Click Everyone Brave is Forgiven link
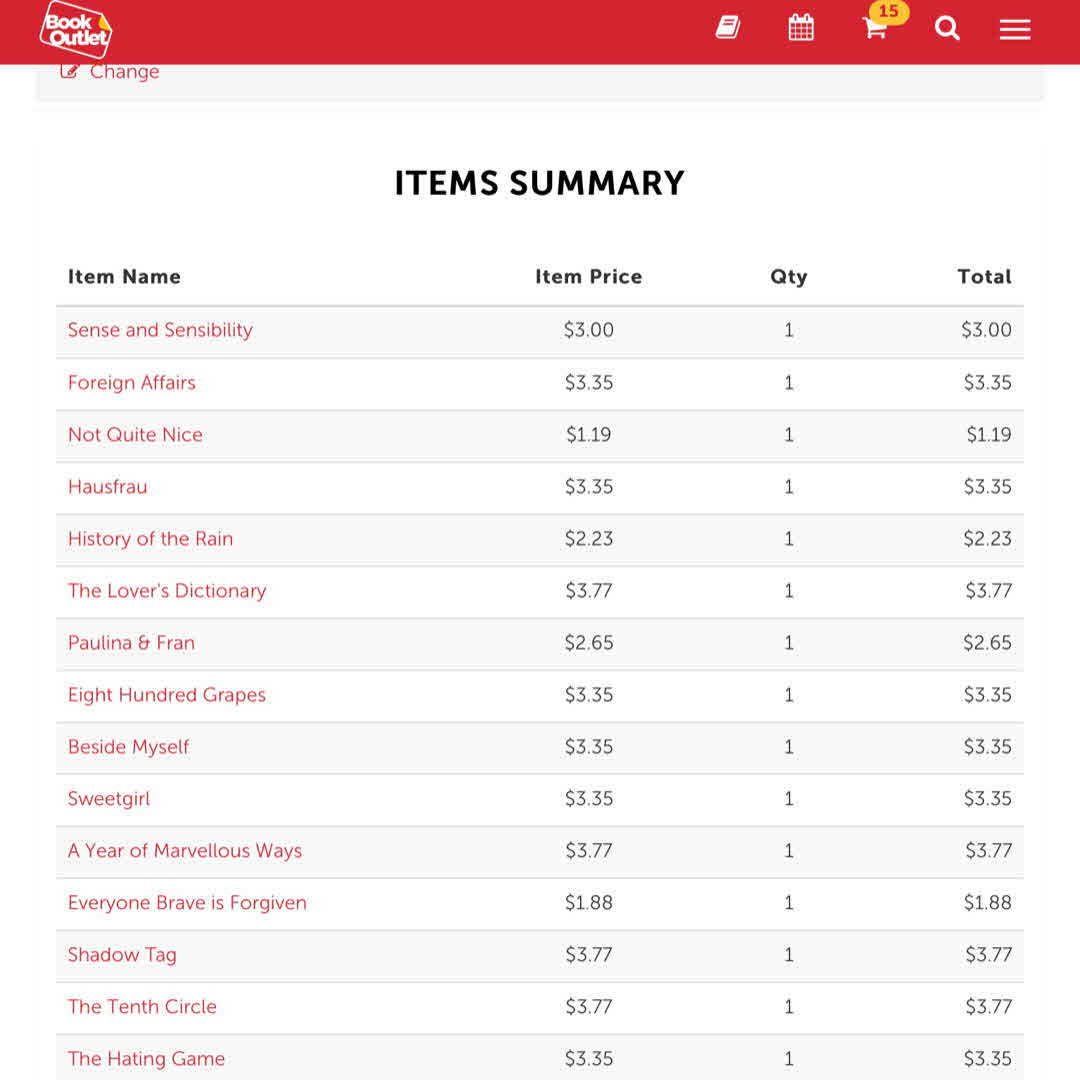 (x=187, y=902)
